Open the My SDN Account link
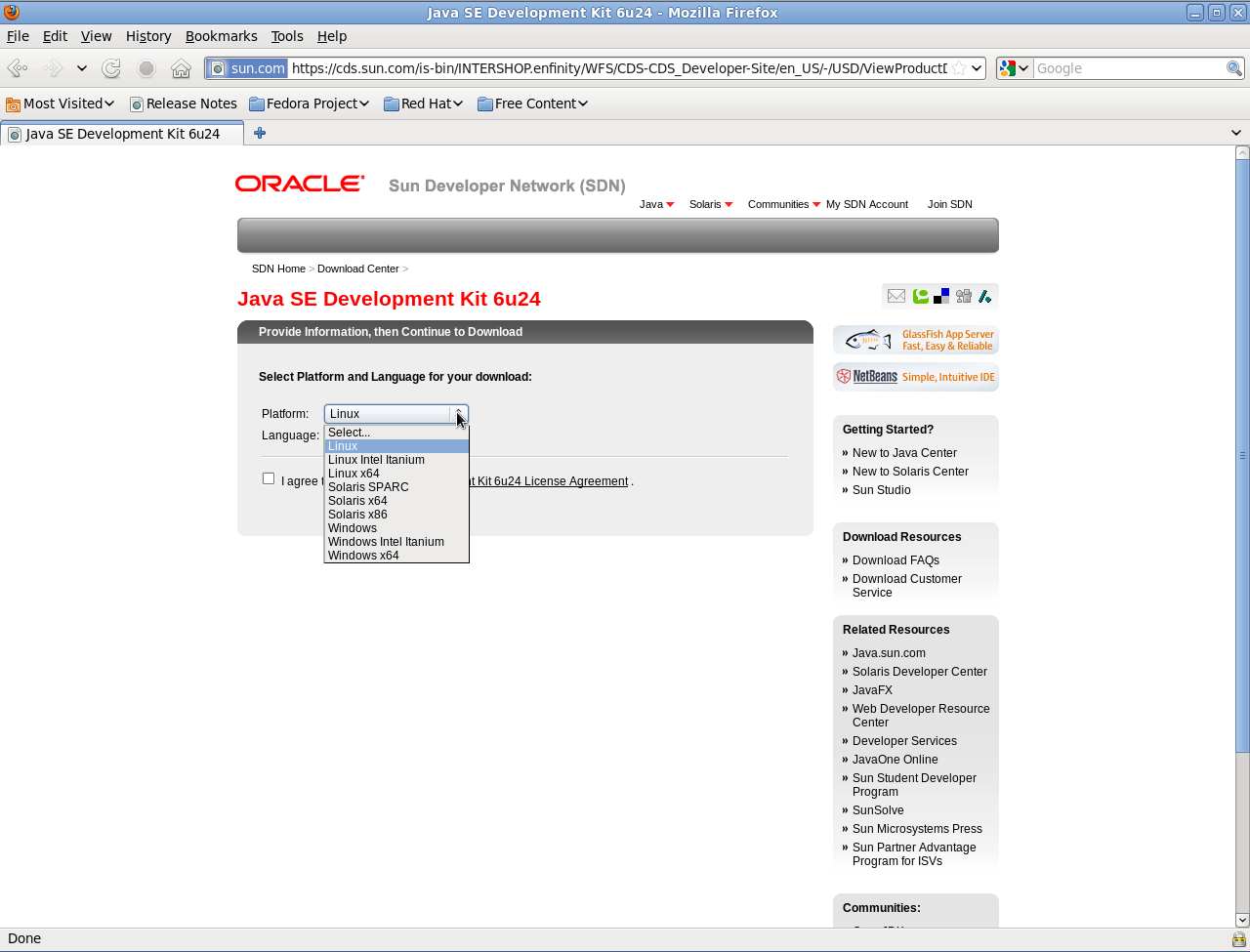1250x952 pixels. tap(867, 204)
